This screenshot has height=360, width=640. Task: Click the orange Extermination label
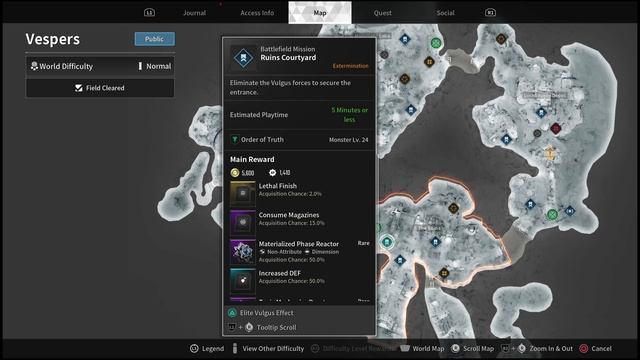(350, 66)
